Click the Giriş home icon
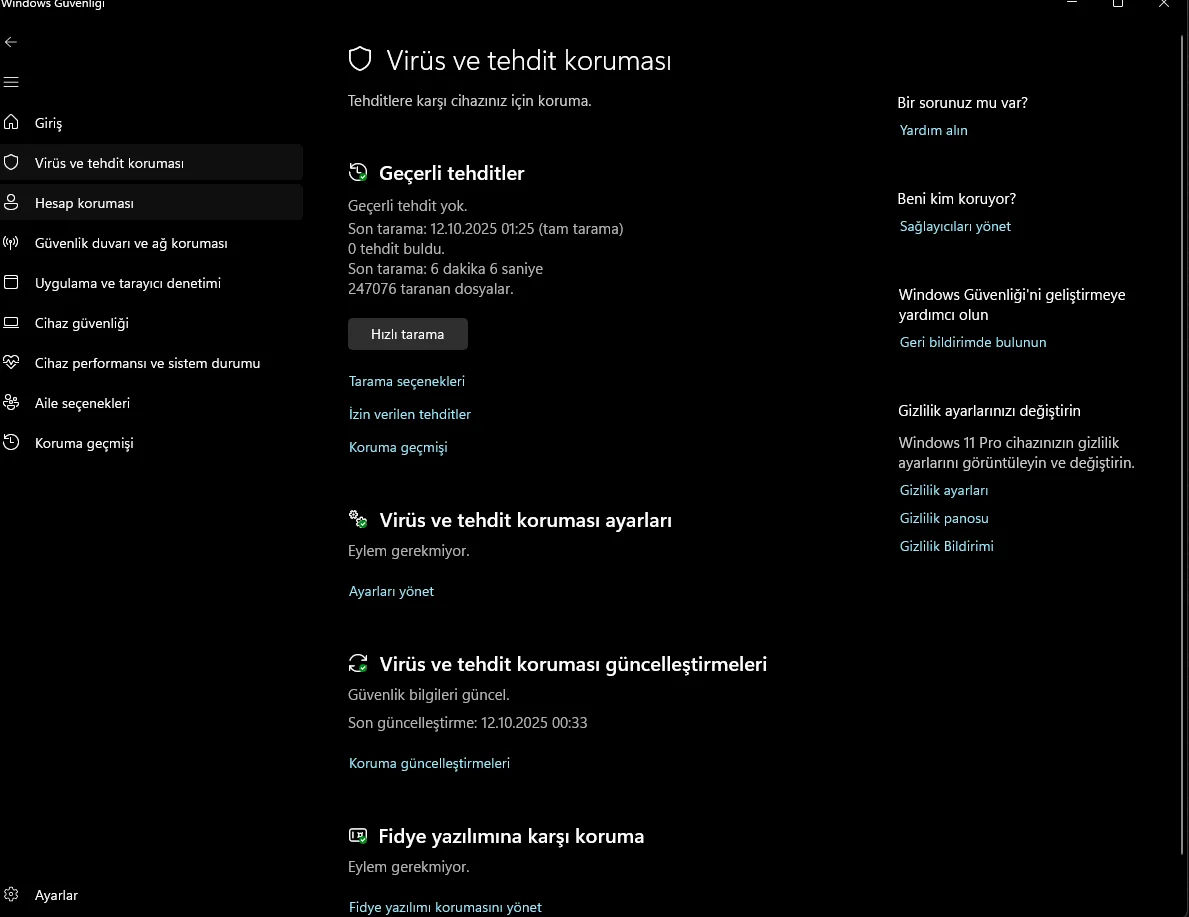The width and height of the screenshot is (1189, 917). tap(11, 122)
